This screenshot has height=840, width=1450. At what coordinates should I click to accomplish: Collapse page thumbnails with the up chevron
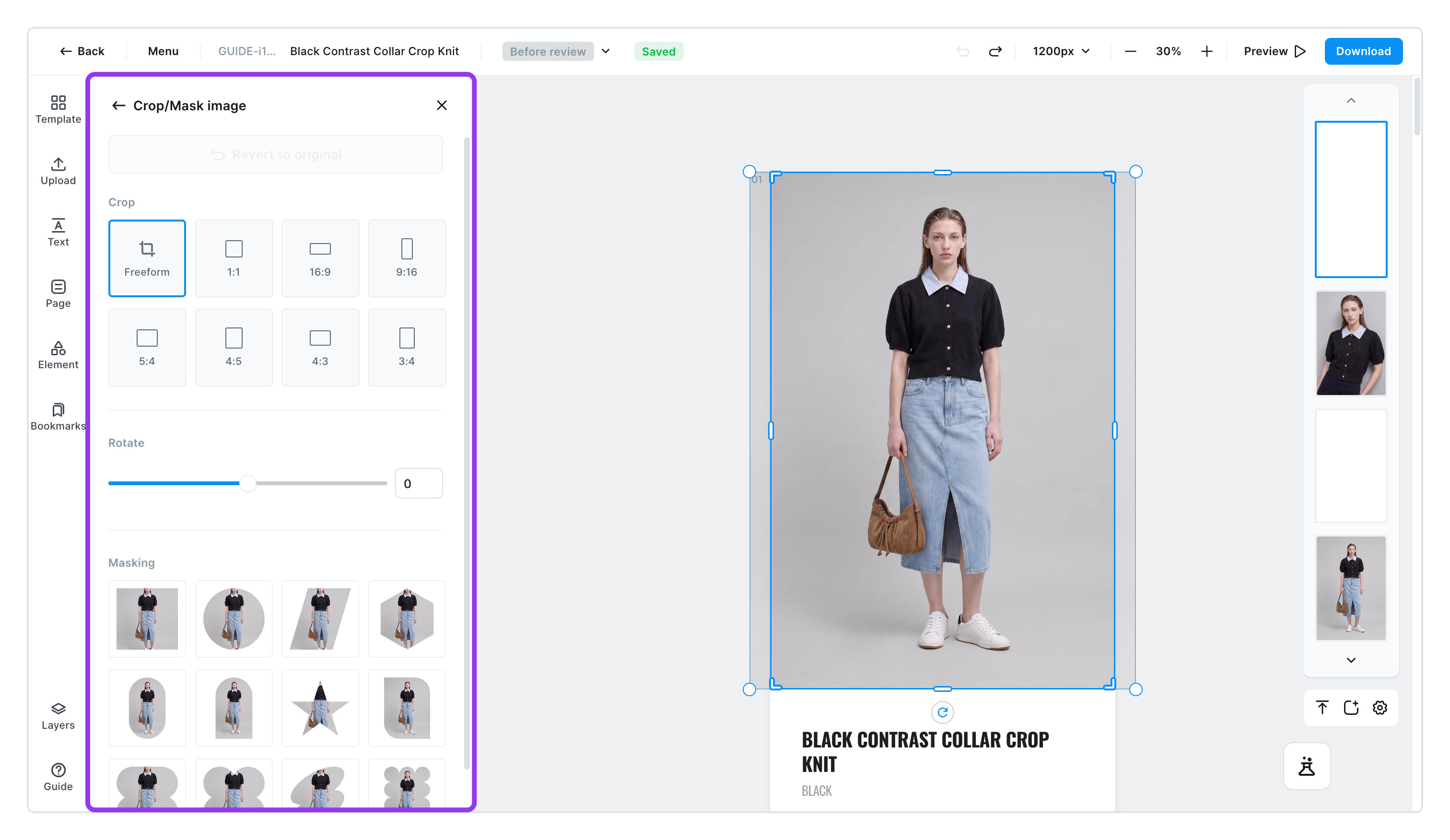point(1351,101)
